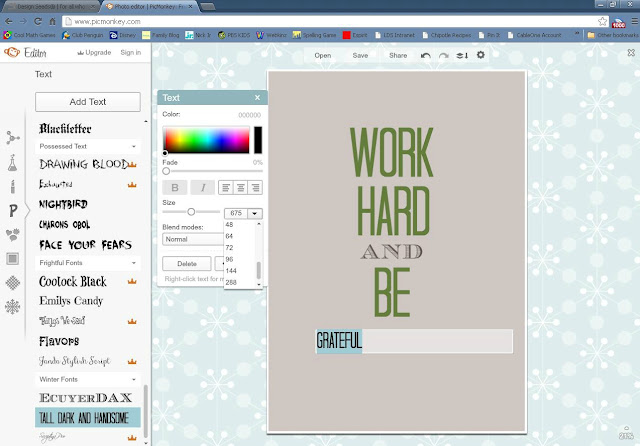Align text right
This screenshot has height=446, width=640.
tap(255, 188)
